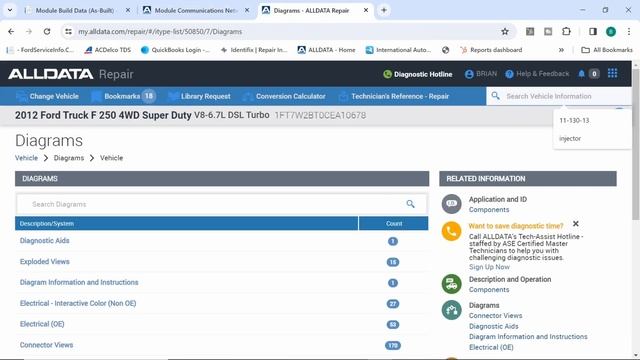The width and height of the screenshot is (640, 360).
Task: Click the ALLDATA Repair logo
Action: click(71, 74)
